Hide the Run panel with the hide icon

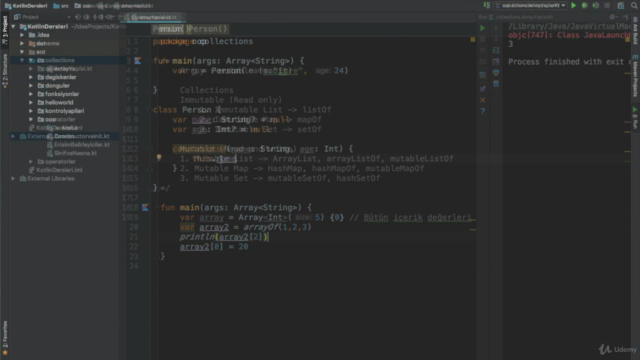click(x=625, y=17)
